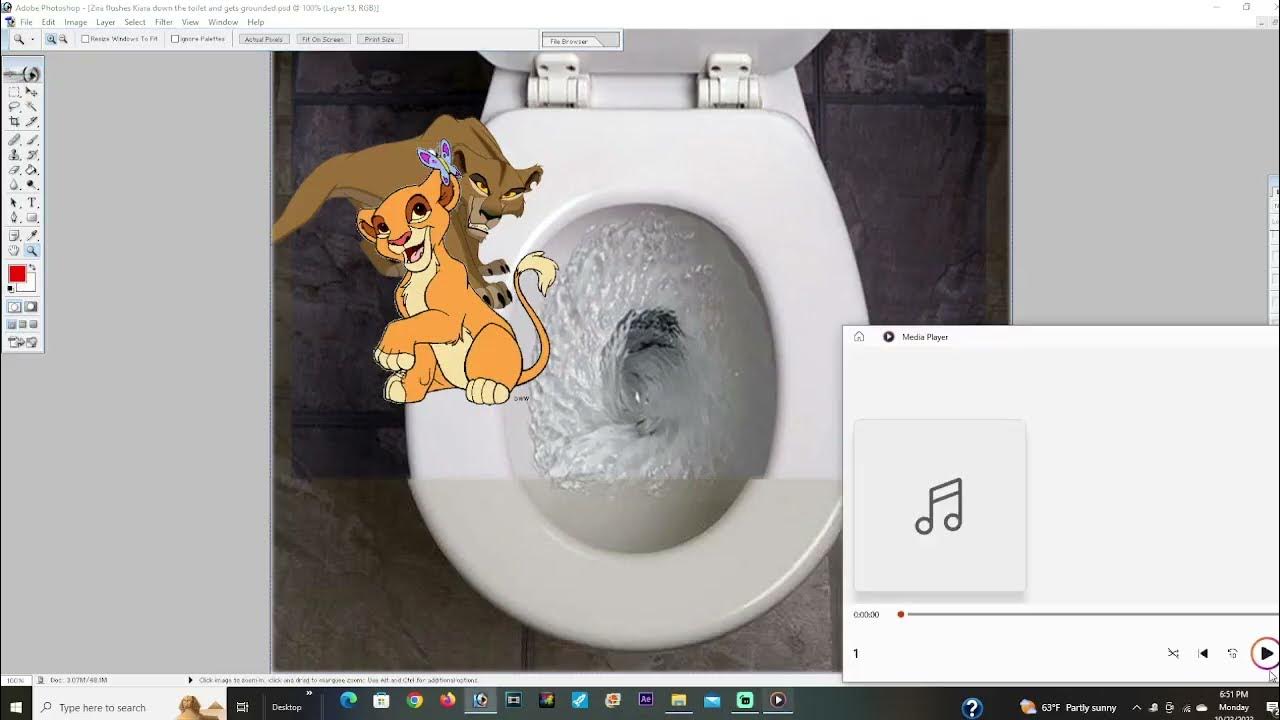Toggle shuffle in Media Player
This screenshot has height=720, width=1280.
coord(1173,653)
